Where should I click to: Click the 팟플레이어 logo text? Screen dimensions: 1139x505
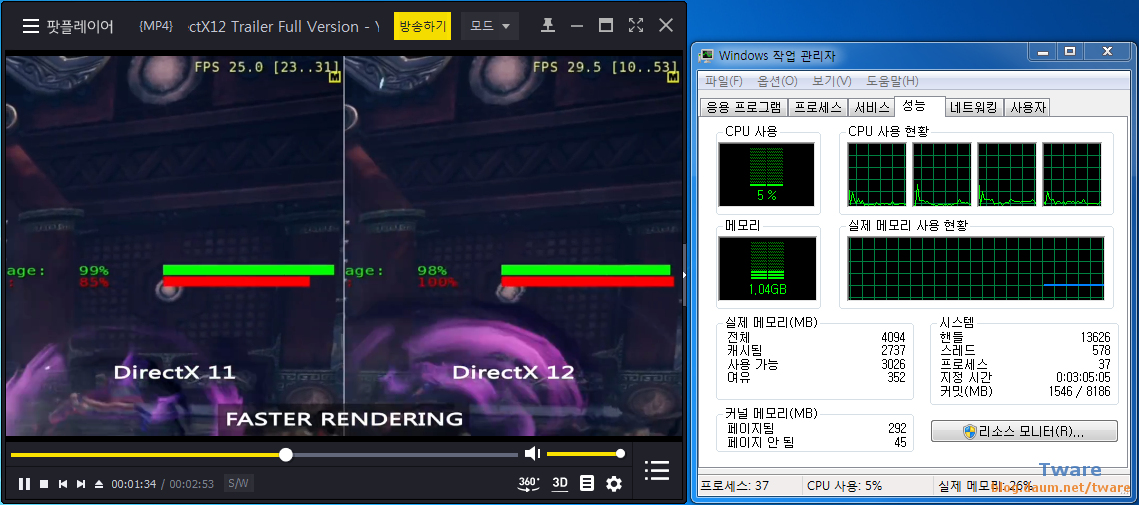[x=80, y=26]
